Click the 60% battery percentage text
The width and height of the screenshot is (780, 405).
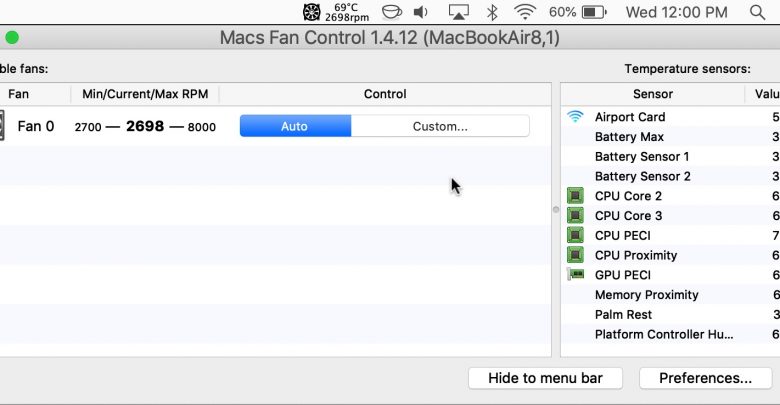pos(563,12)
